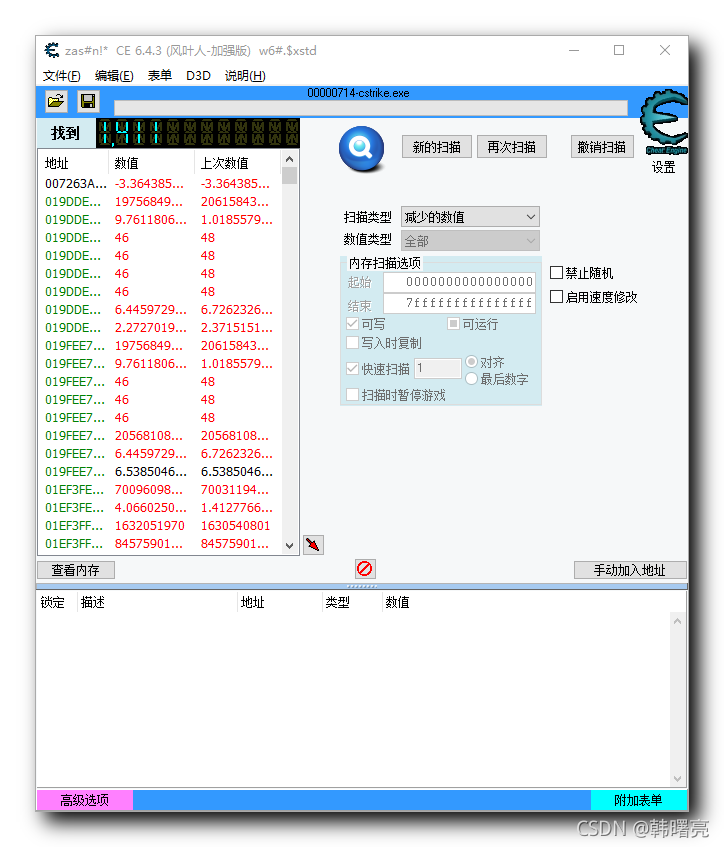Click the open file folder icon
The height and width of the screenshot is (847, 724).
pyautogui.click(x=56, y=101)
